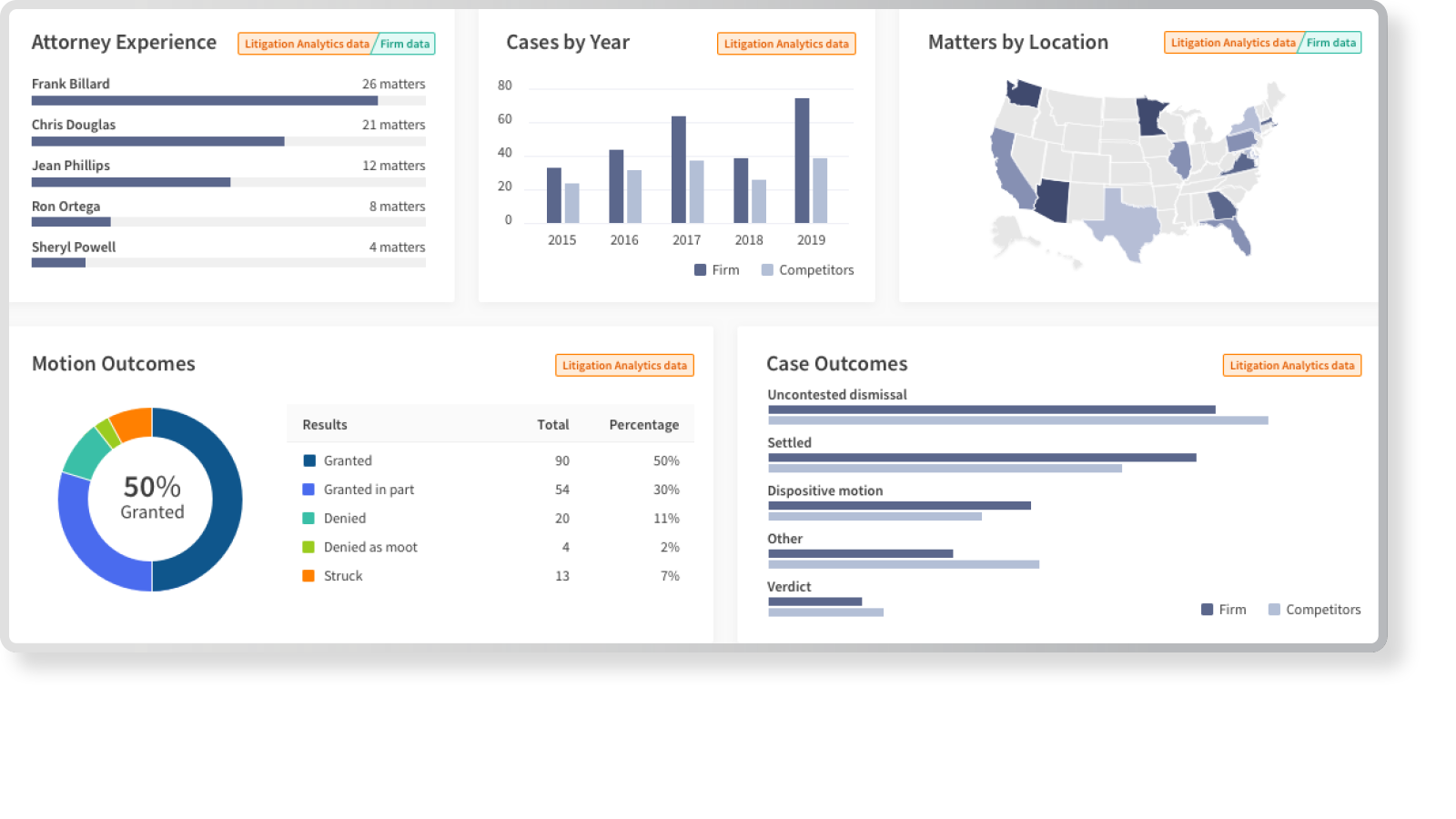The height and width of the screenshot is (819, 1456).
Task: Click the Firm legend square in Cases by Year
Action: 700,270
